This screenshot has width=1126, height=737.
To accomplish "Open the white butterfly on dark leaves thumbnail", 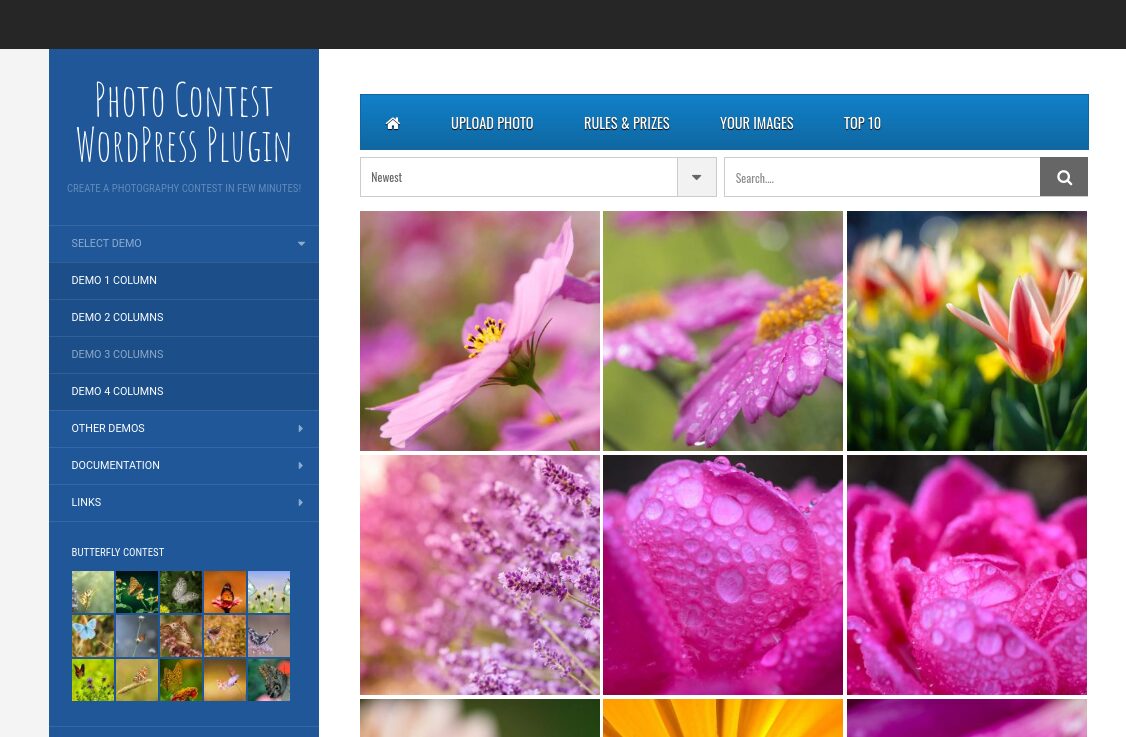I will click(181, 592).
